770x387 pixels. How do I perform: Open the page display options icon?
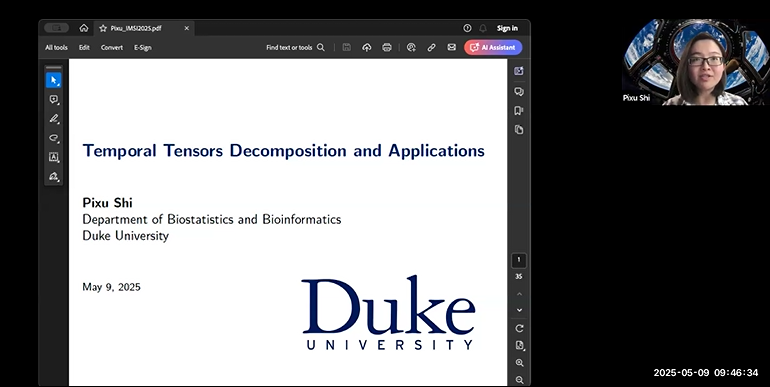point(520,346)
